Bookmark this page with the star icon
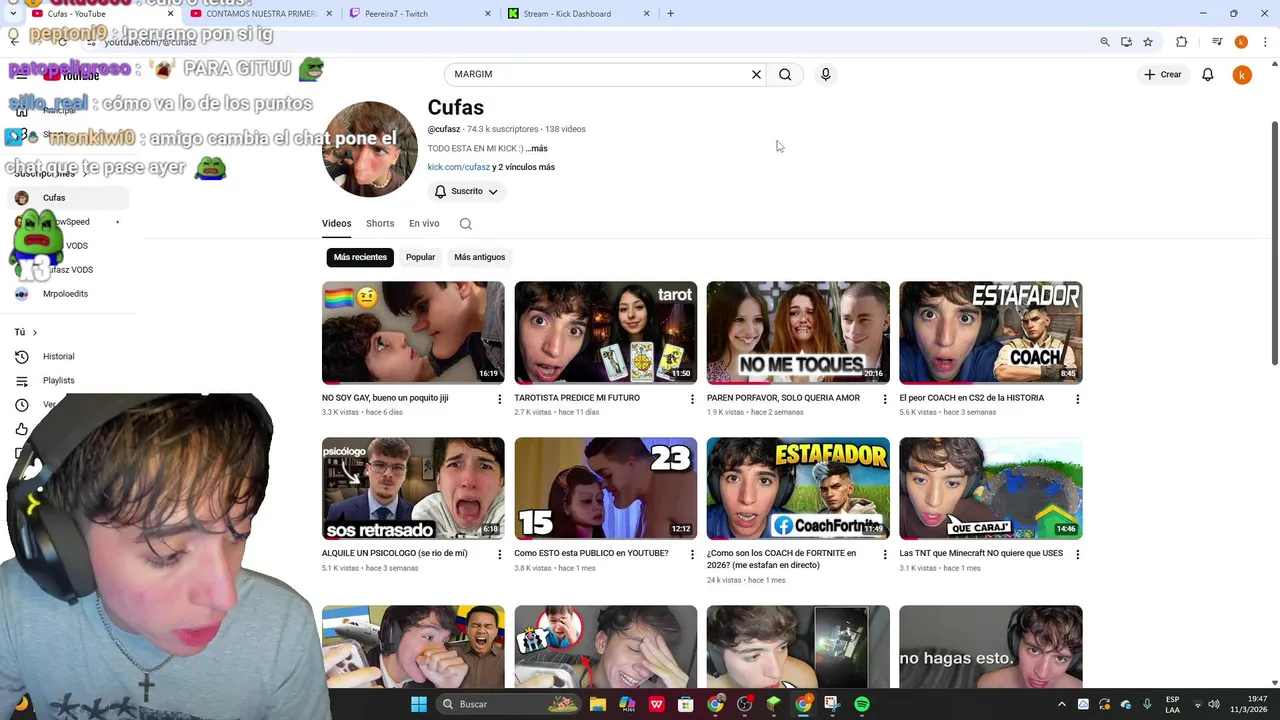This screenshot has height=720, width=1280. click(1148, 42)
